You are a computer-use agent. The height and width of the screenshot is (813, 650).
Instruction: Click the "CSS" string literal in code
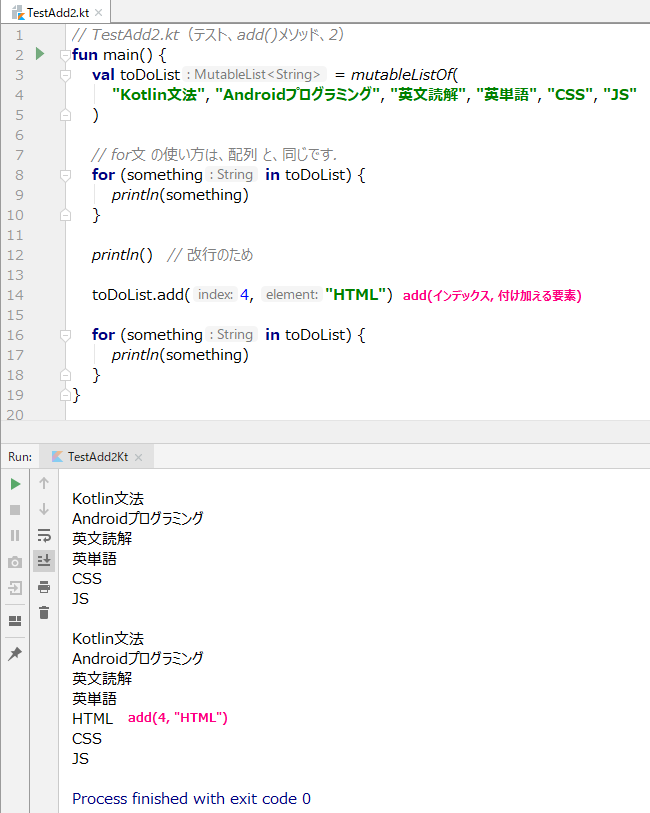(x=570, y=95)
